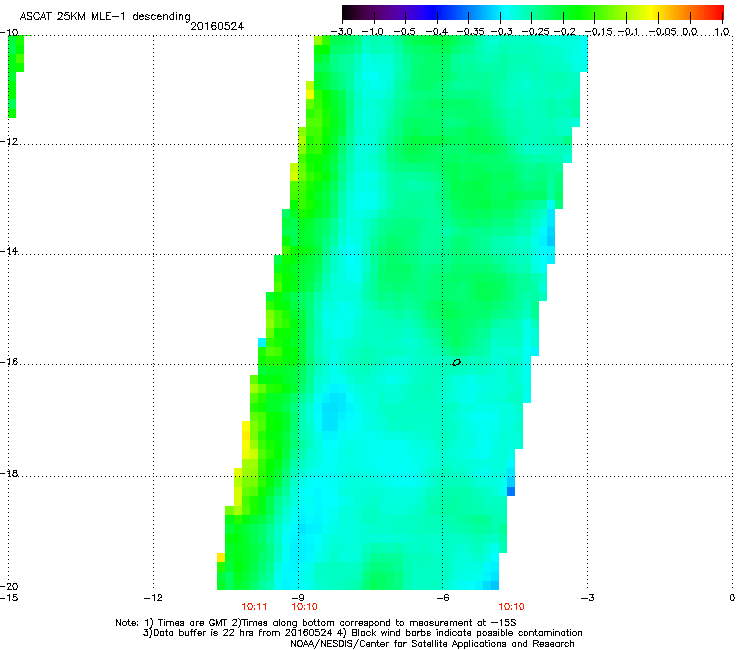Select the "-0.05" colorbar label
Viewport: 740px width, 650px height.
(x=662, y=32)
